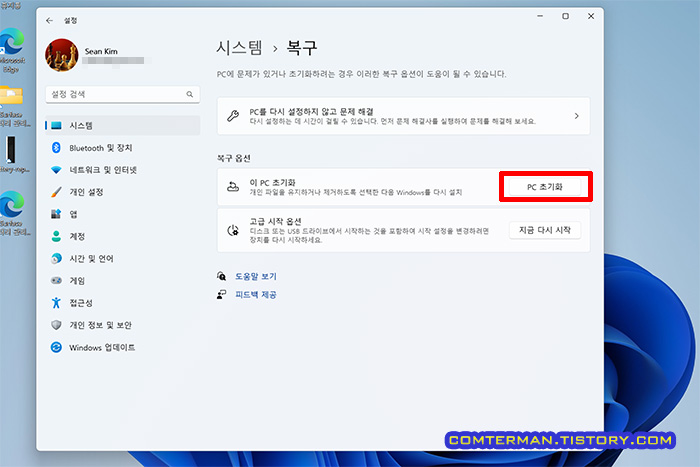Open the 앱 settings label

click(73, 214)
